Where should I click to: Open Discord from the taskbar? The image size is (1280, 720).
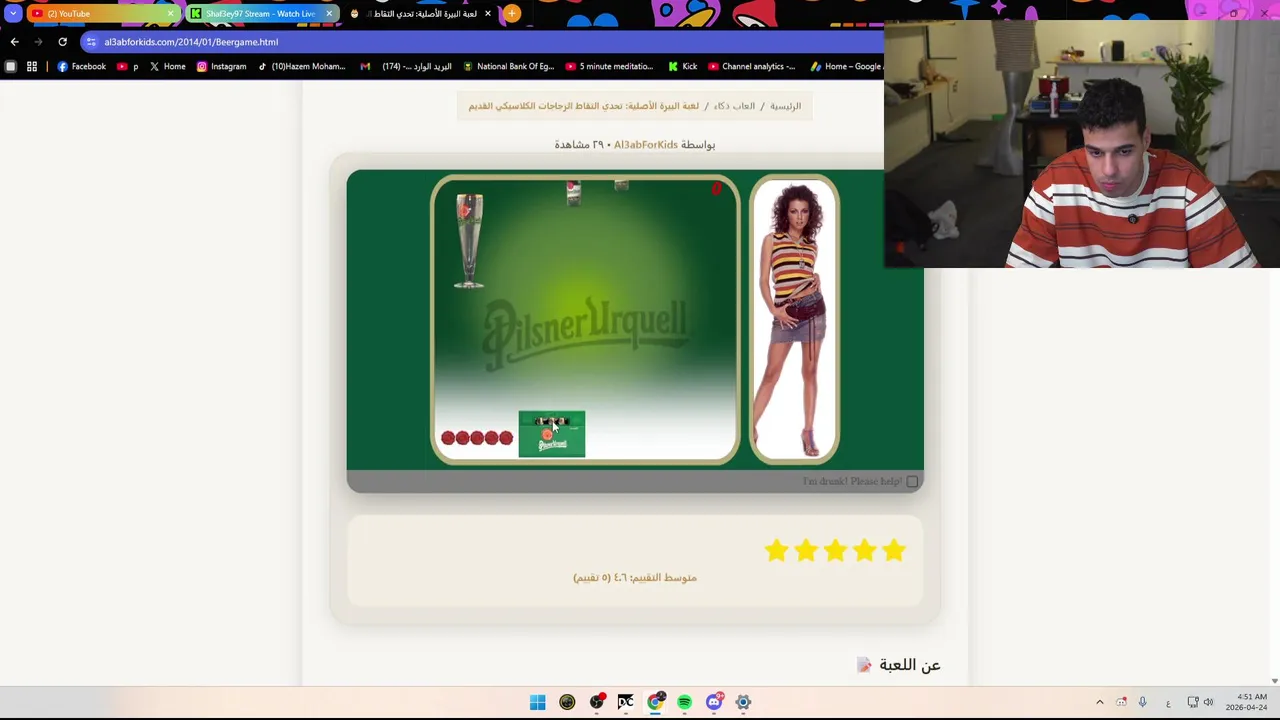tap(714, 702)
